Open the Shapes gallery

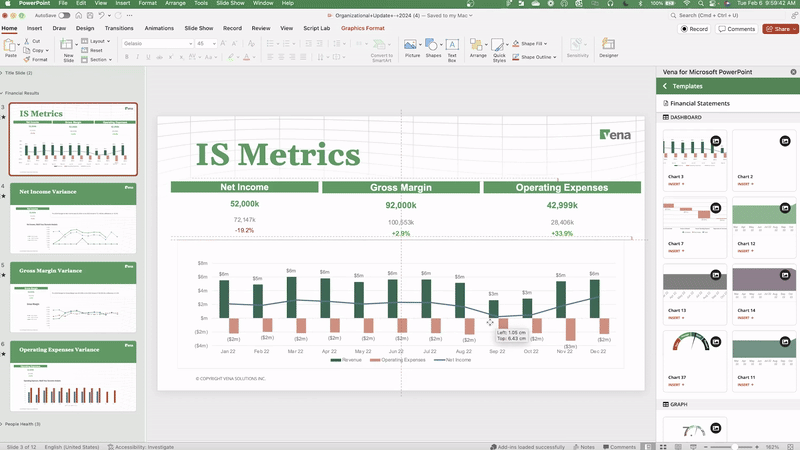pyautogui.click(x=433, y=46)
